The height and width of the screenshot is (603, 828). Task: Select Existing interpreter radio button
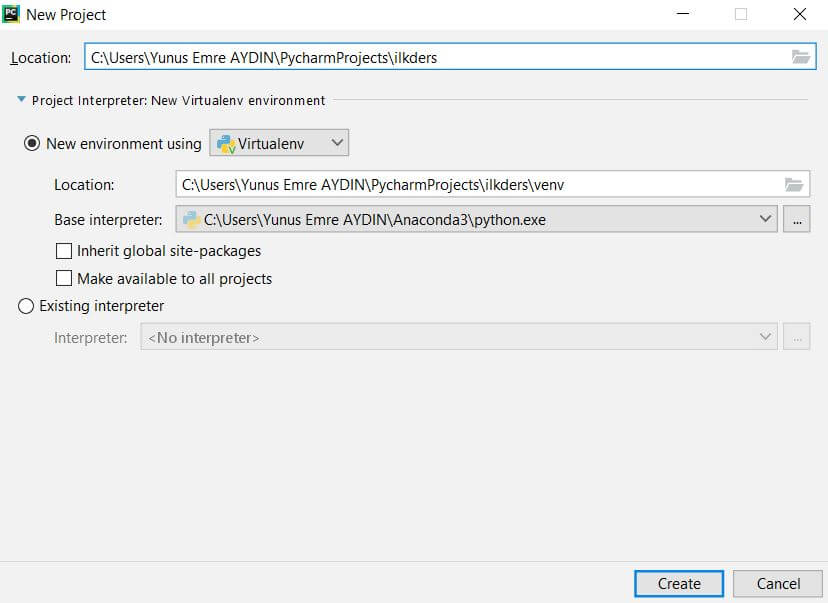[26, 306]
